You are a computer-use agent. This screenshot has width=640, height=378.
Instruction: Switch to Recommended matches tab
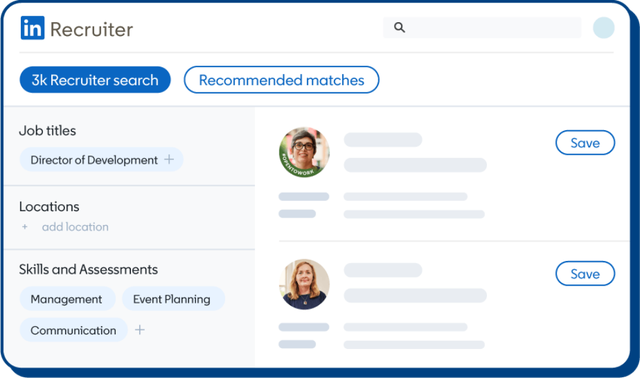click(281, 80)
